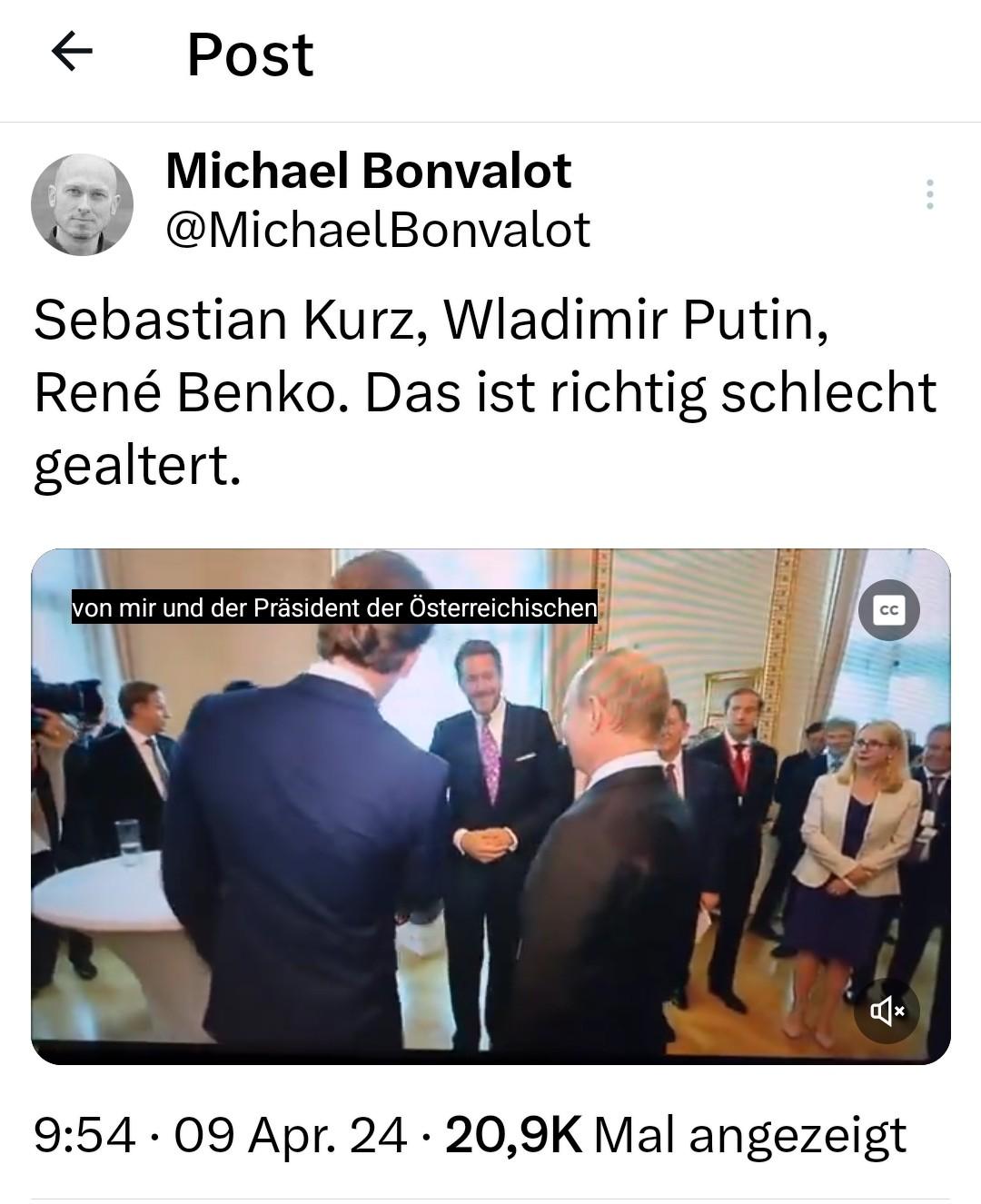This screenshot has width=981, height=1204.
Task: Play the embedded video of the reception
Action: (x=490, y=806)
